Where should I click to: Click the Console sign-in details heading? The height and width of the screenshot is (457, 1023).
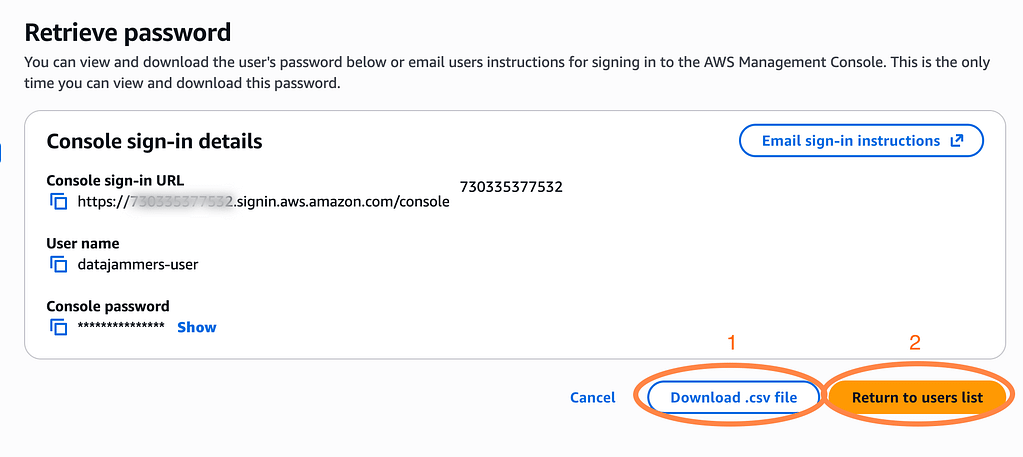click(154, 141)
